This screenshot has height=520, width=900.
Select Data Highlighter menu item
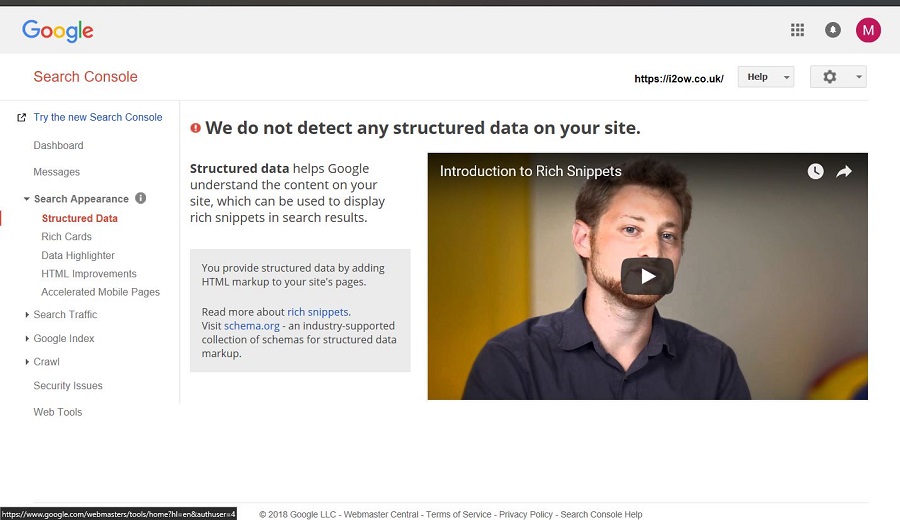pyautogui.click(x=78, y=255)
